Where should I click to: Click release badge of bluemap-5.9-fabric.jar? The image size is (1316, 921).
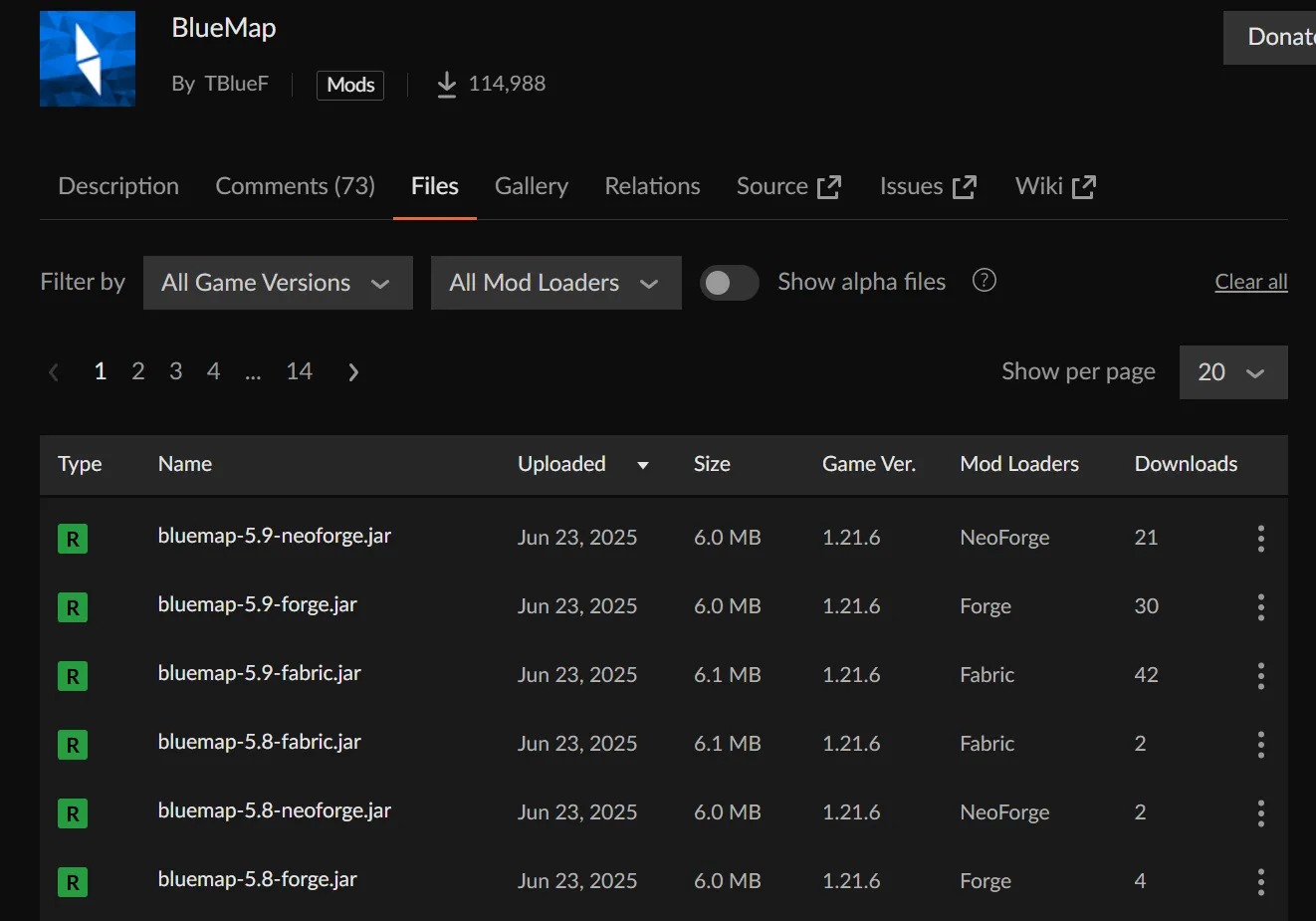point(73,676)
